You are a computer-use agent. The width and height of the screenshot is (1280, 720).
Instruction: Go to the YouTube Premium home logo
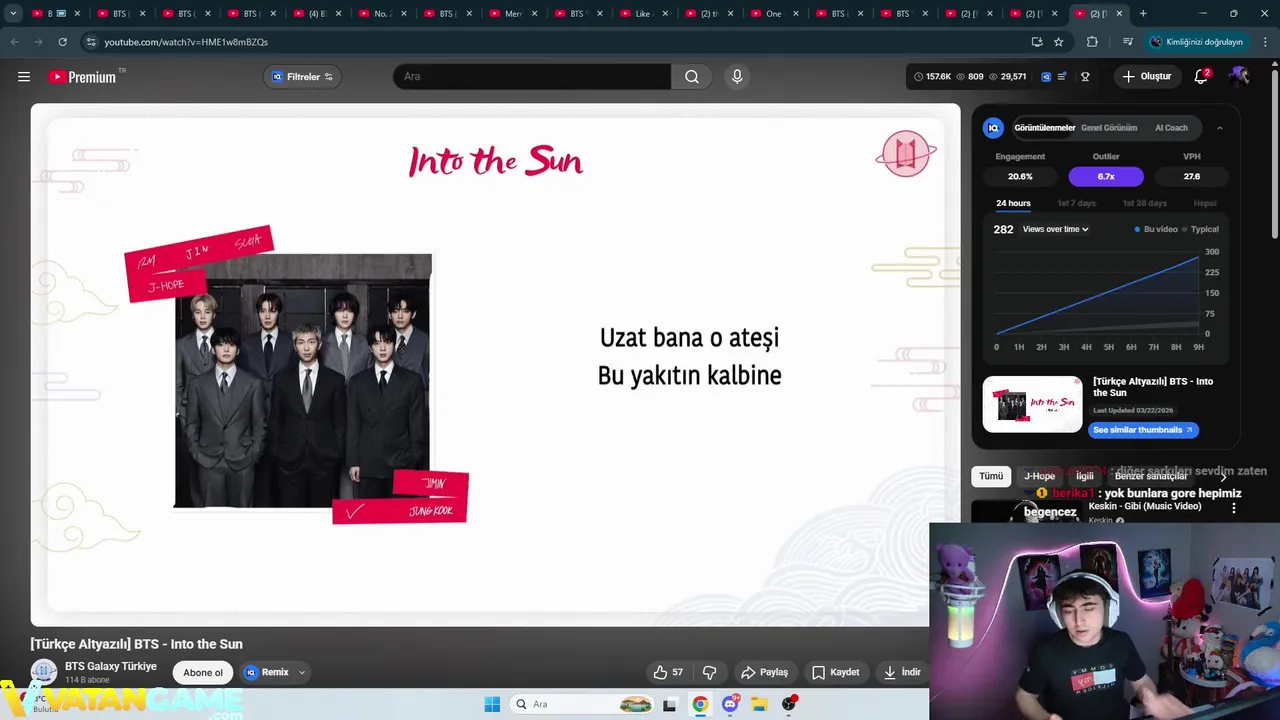82,77
